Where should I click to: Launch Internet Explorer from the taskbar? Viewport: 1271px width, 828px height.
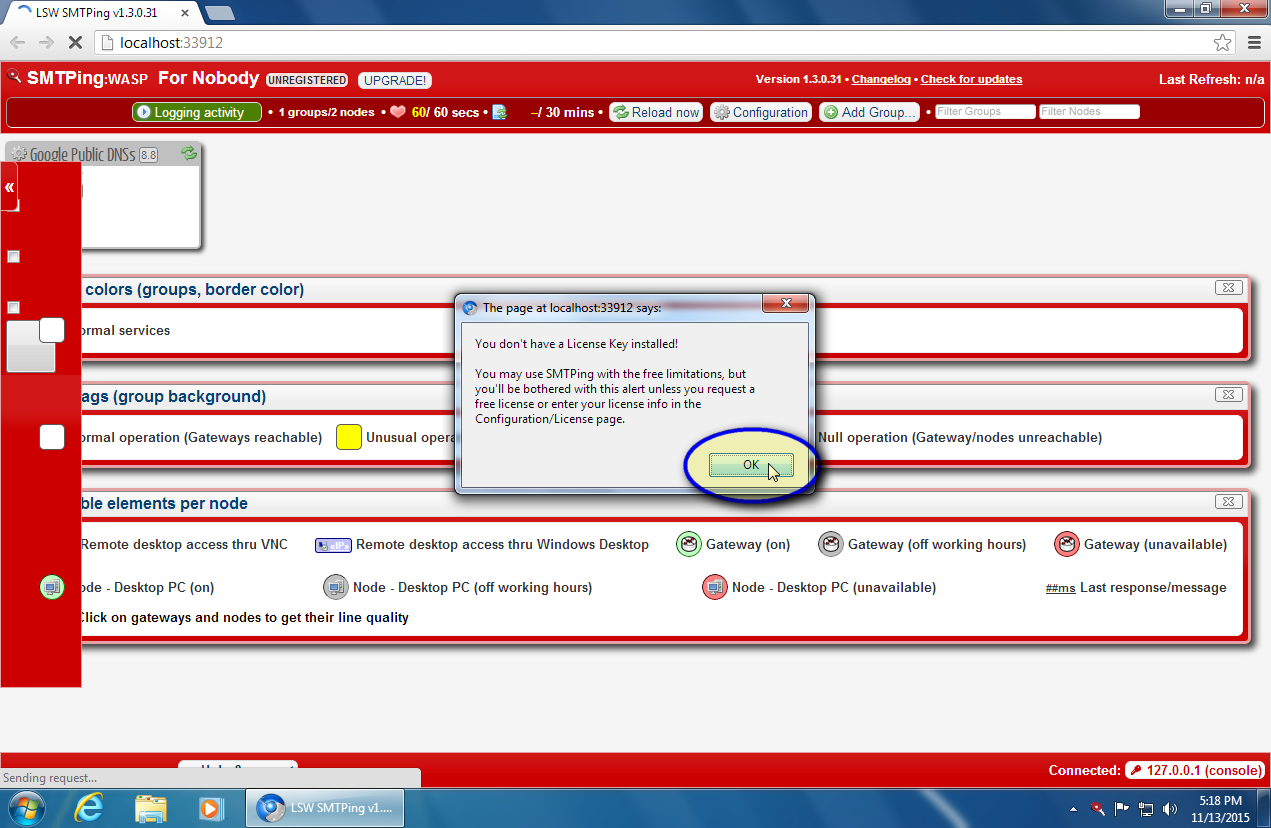coord(89,808)
